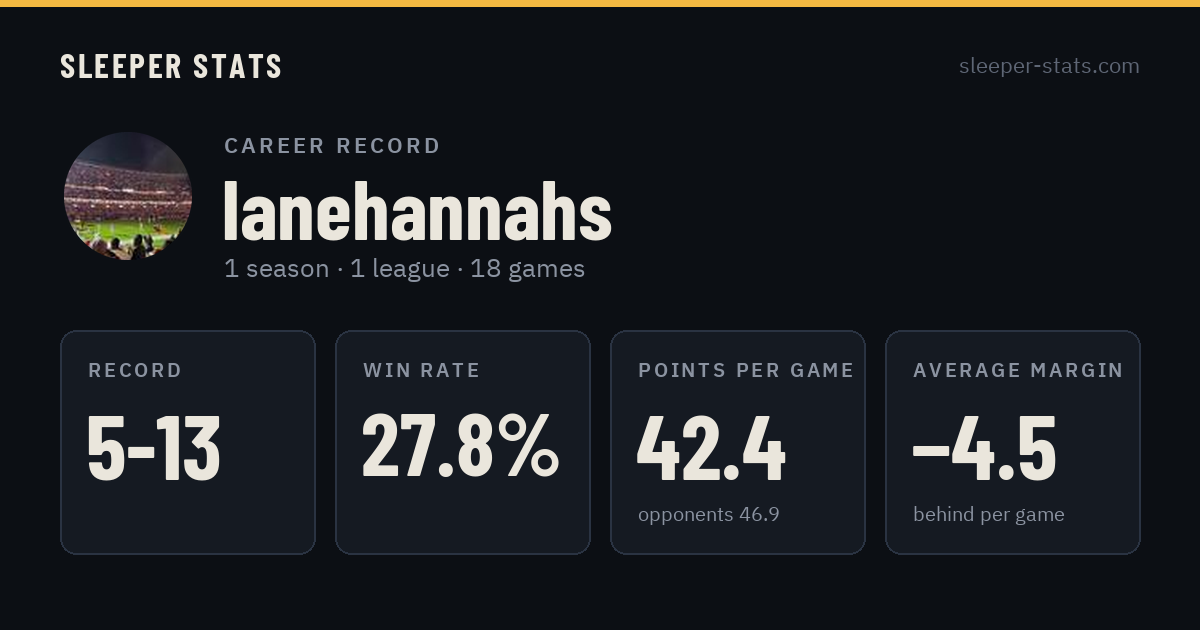The height and width of the screenshot is (630, 1200).
Task: Click the 42.4 points value
Action: pyautogui.click(x=711, y=448)
